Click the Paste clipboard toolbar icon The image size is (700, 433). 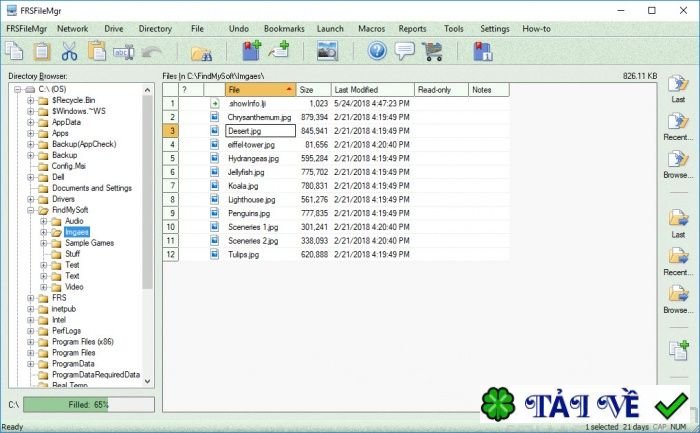pos(42,51)
